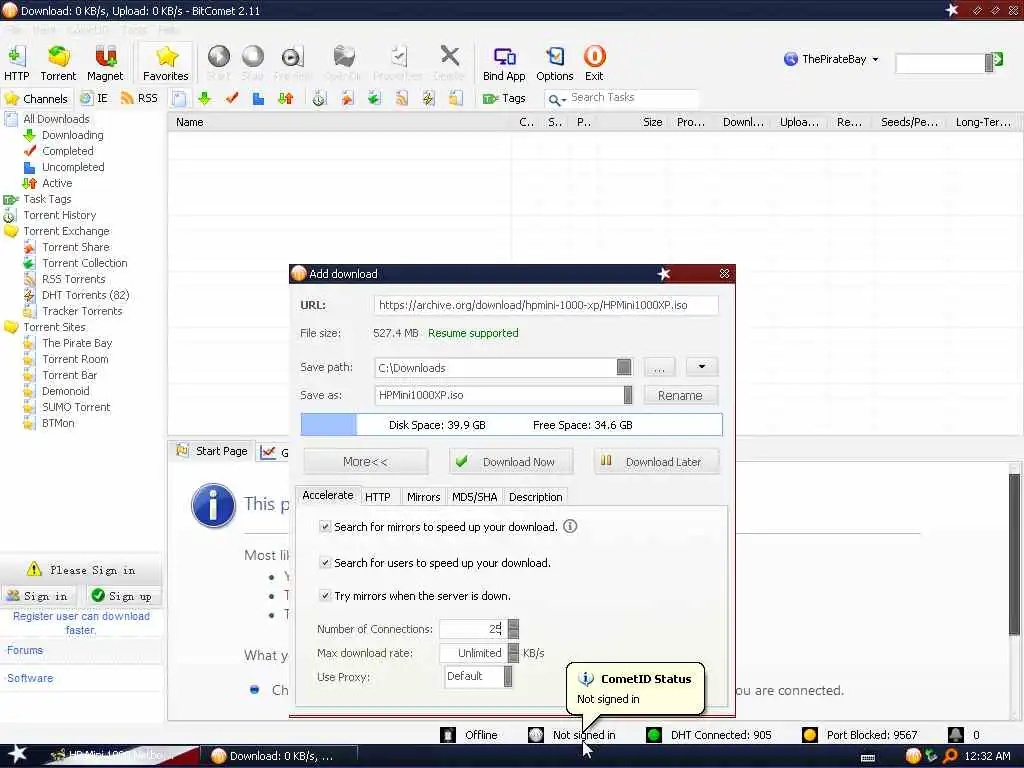
Task: Open DHT Torrents (82) in the sidebar
Action: (x=86, y=295)
